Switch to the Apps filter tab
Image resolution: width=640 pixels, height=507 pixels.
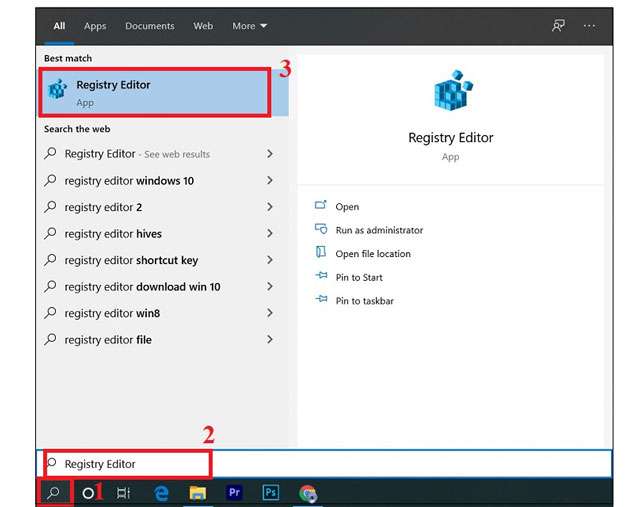point(95,26)
